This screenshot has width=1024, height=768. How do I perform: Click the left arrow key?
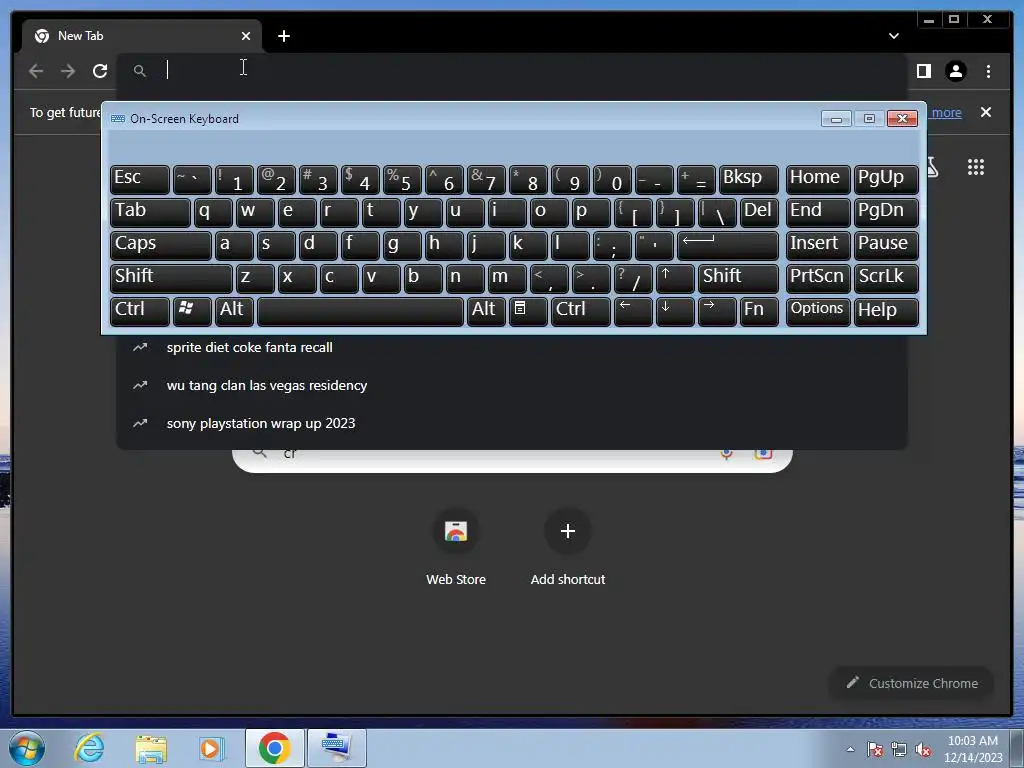coord(633,312)
